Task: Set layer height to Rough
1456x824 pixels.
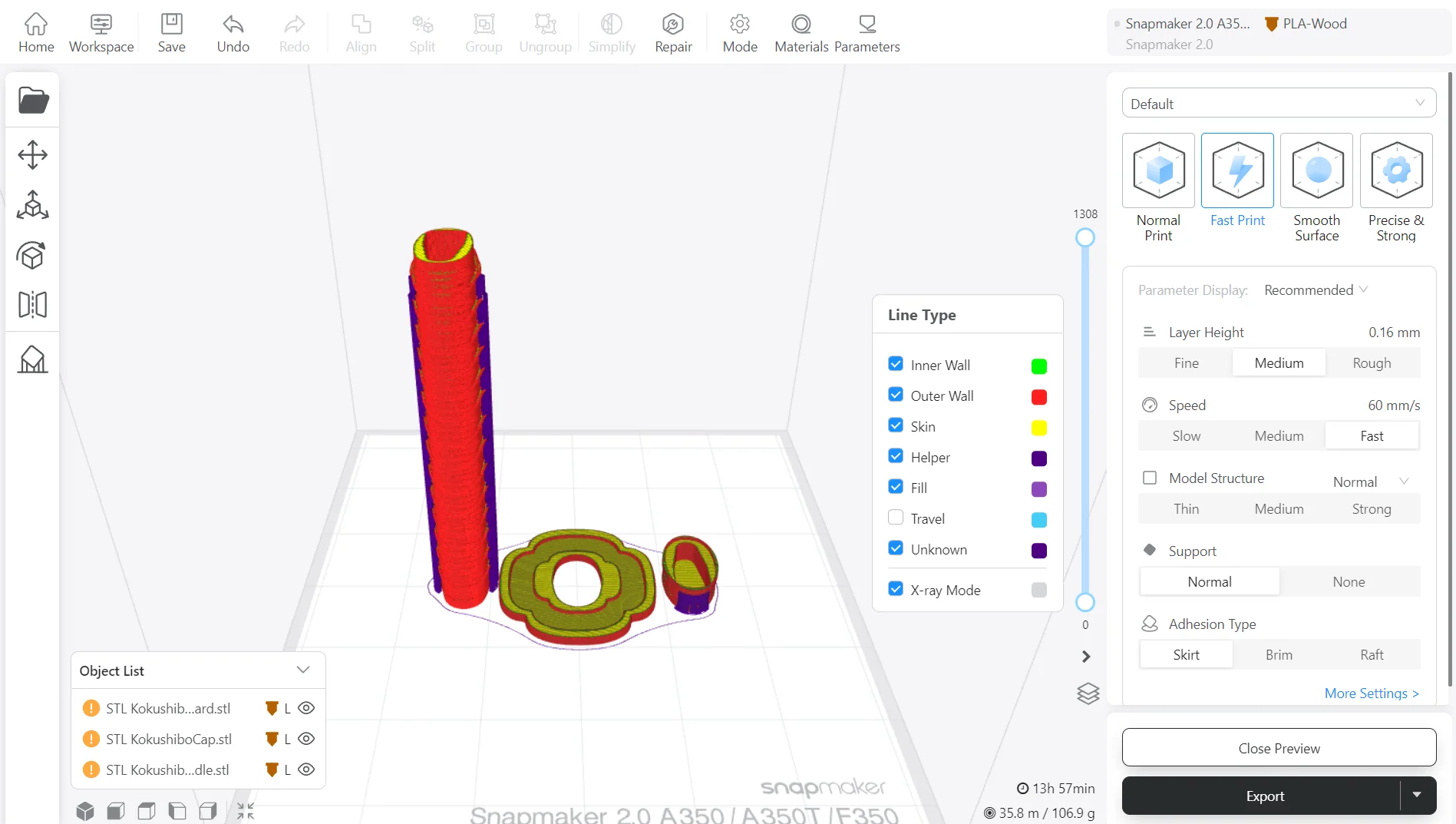Action: coord(1372,363)
